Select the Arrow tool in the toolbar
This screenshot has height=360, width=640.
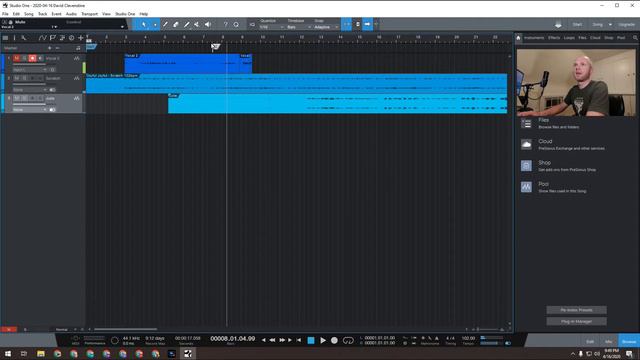[144, 24]
